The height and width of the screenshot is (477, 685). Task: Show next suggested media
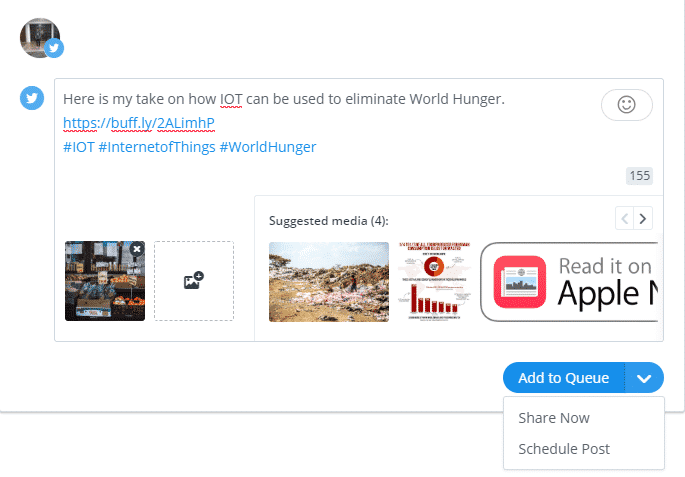643,218
